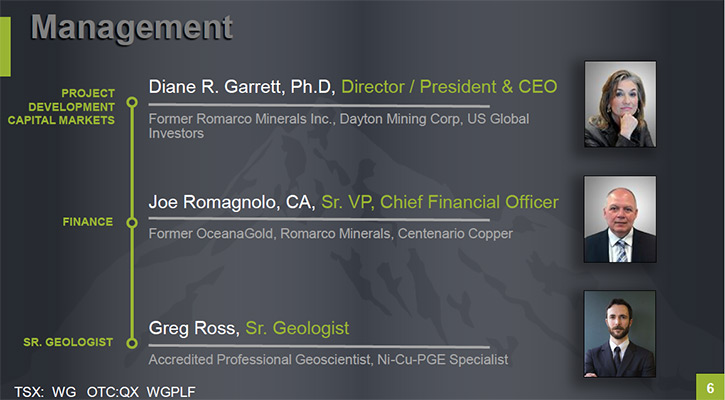This screenshot has height=400, width=725.
Task: Click the name Greg Ross
Action: click(x=194, y=328)
